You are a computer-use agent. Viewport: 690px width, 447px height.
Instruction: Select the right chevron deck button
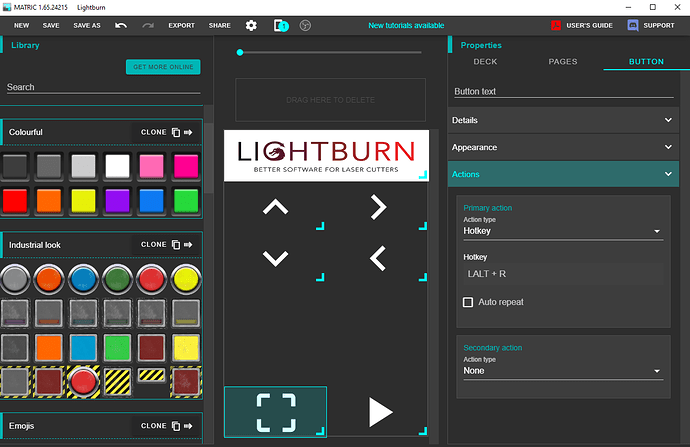(x=378, y=207)
